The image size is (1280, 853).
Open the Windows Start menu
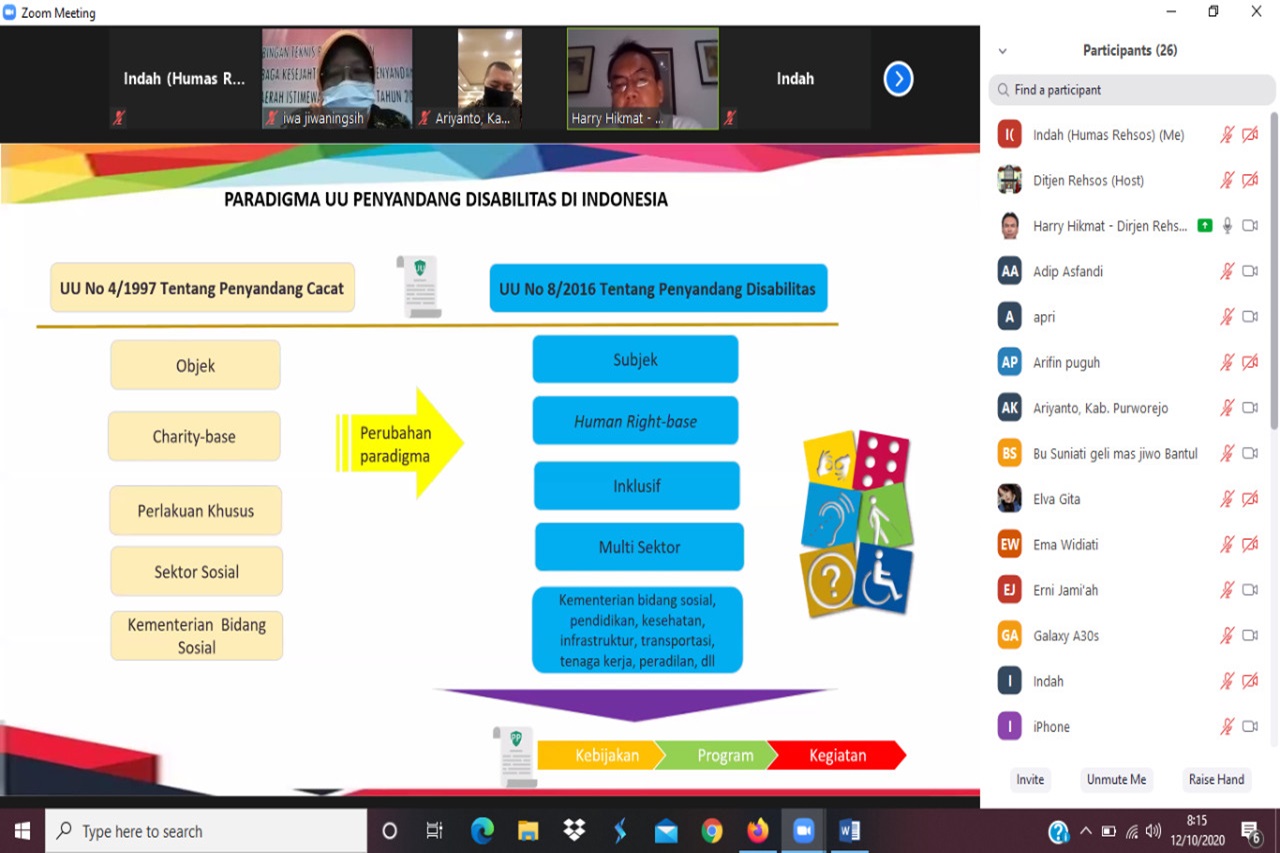(x=22, y=831)
